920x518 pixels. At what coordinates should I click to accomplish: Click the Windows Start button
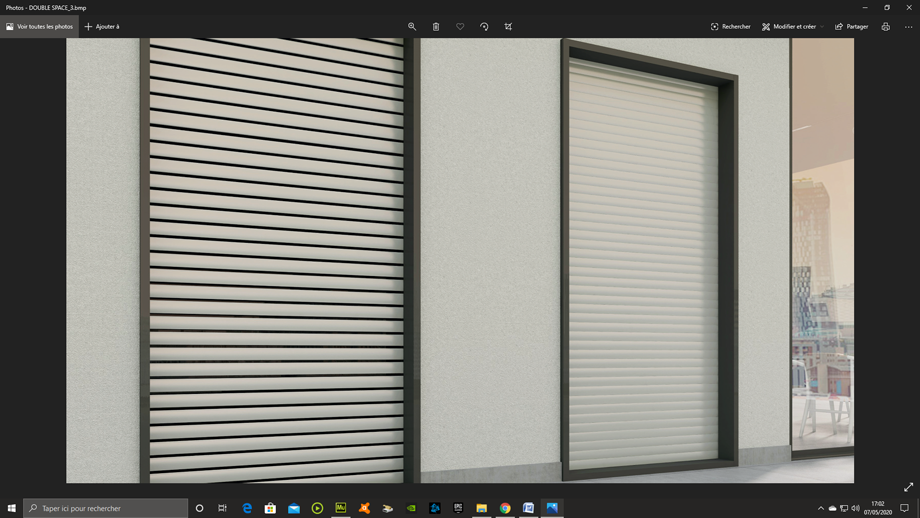(12, 508)
